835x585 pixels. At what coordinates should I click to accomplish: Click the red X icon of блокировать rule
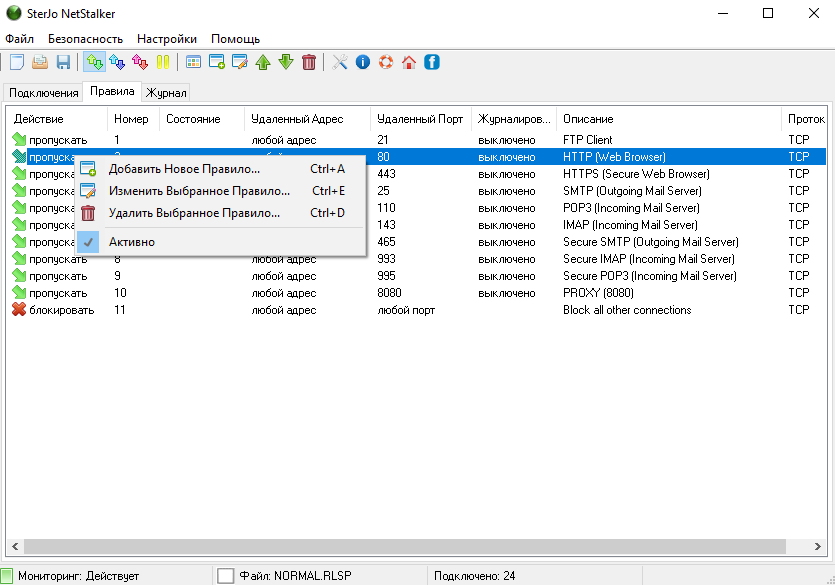(19, 309)
